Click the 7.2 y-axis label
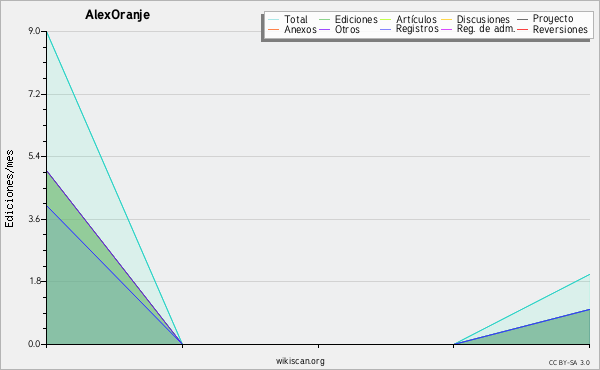Image resolution: width=600 pixels, height=370 pixels. click(x=34, y=94)
